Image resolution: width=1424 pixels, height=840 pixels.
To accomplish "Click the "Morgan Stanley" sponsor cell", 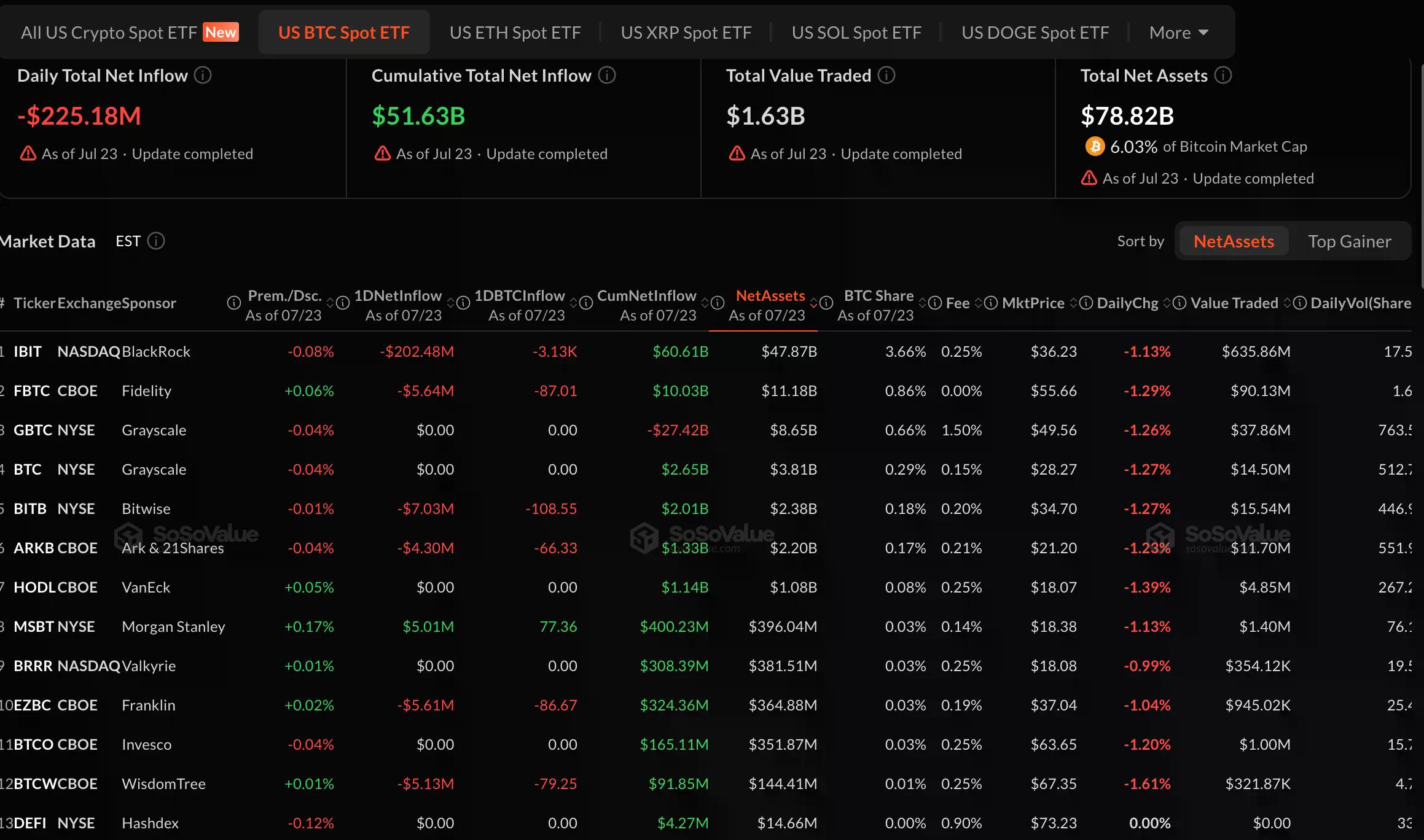I will coord(173,626).
